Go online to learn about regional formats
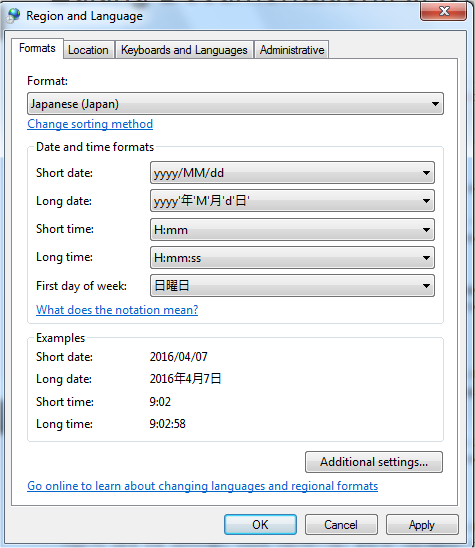475x548 pixels. (x=203, y=486)
